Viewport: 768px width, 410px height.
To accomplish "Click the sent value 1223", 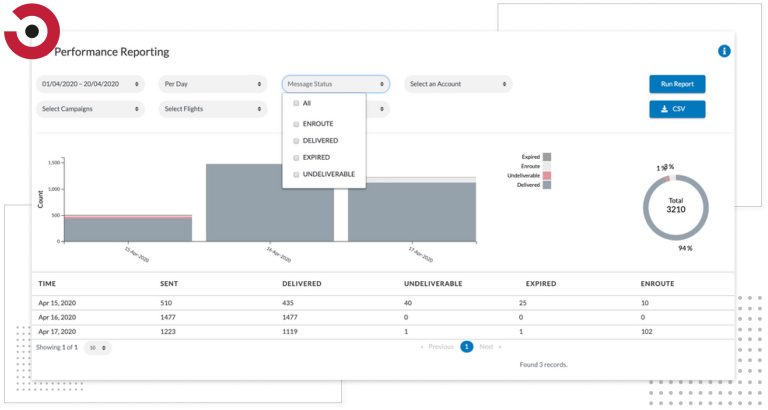I will pos(168,332).
